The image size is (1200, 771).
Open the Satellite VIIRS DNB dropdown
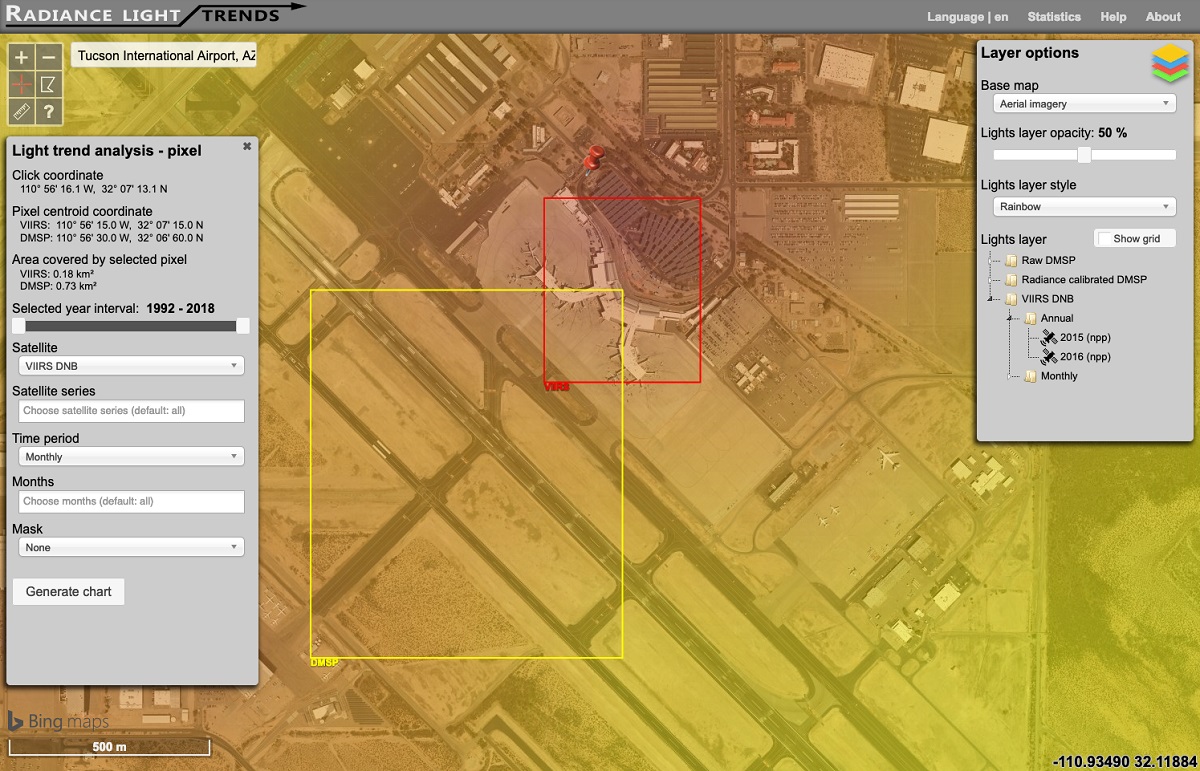coord(131,366)
